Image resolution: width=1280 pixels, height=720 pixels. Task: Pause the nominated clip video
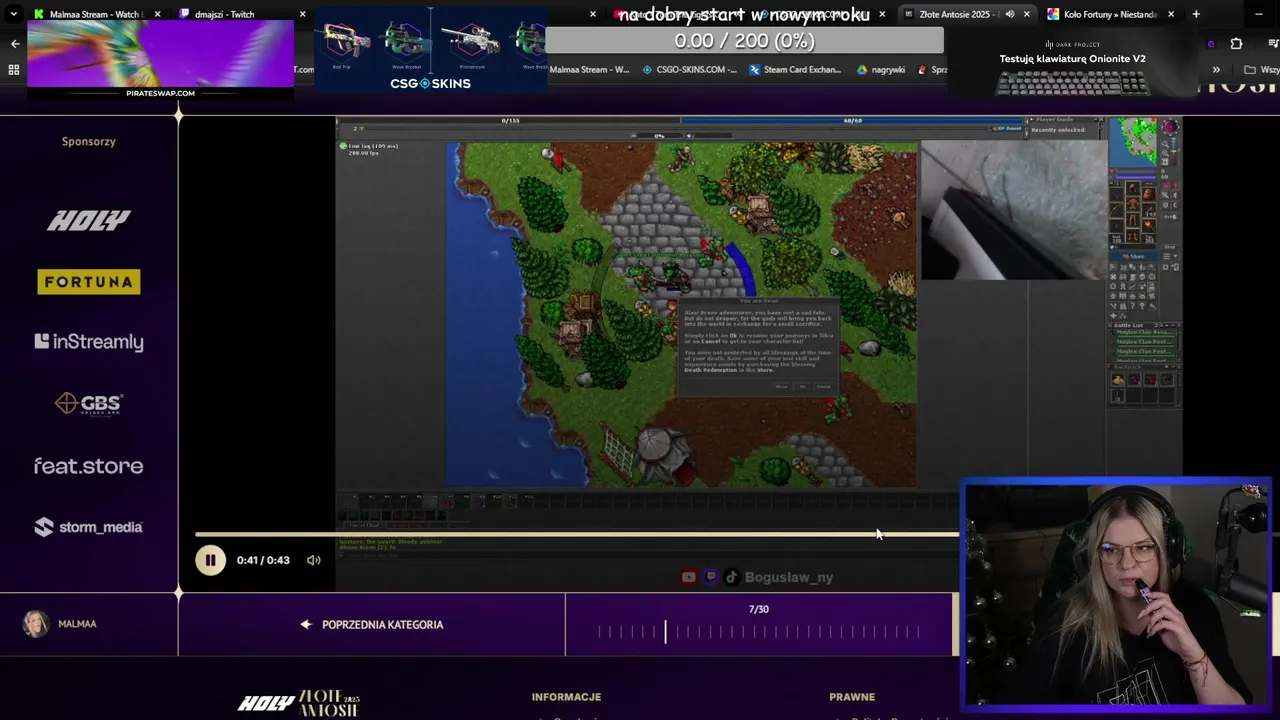pos(210,560)
